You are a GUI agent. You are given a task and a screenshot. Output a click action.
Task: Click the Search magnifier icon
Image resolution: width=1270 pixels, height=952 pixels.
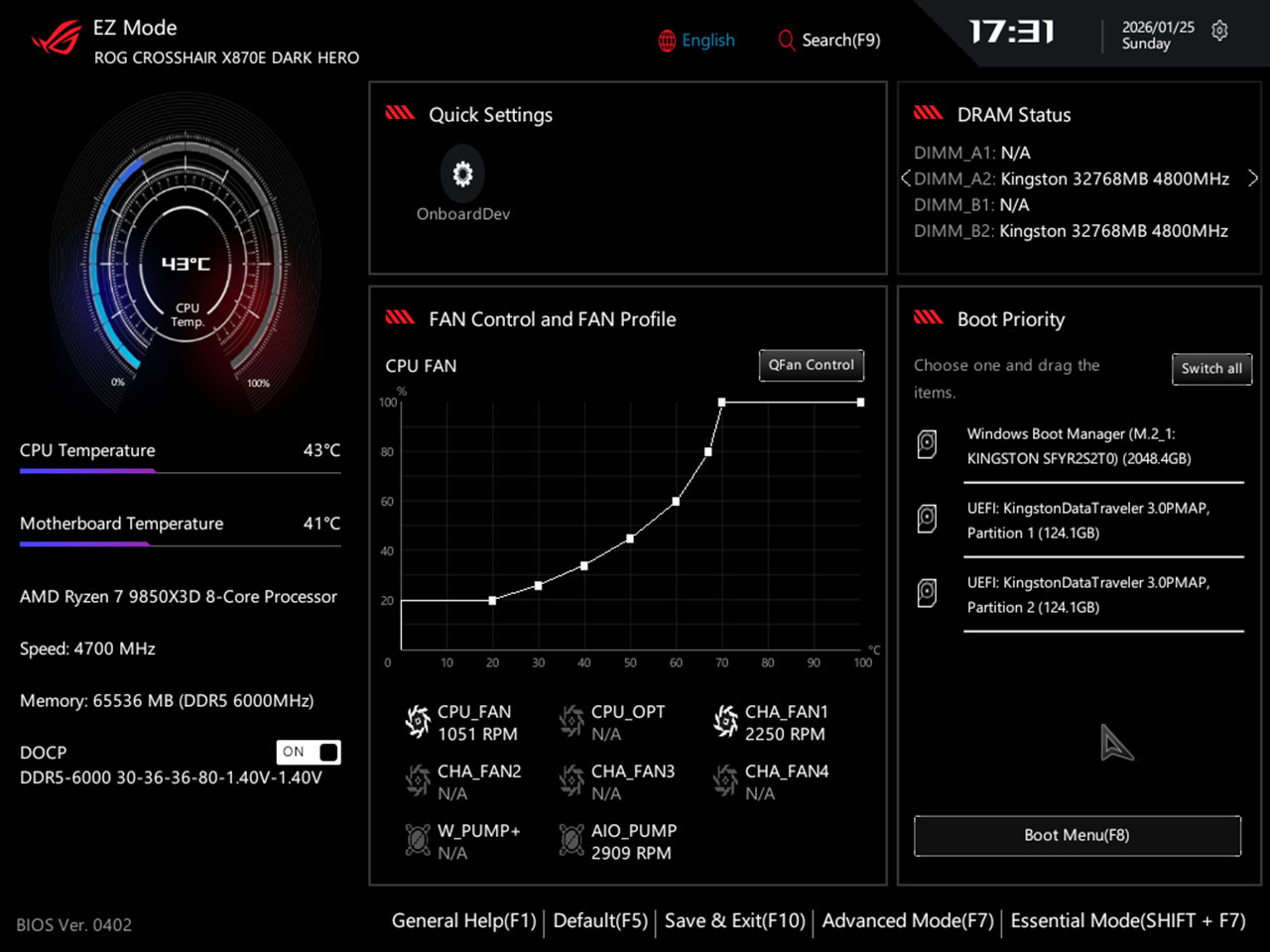point(786,41)
